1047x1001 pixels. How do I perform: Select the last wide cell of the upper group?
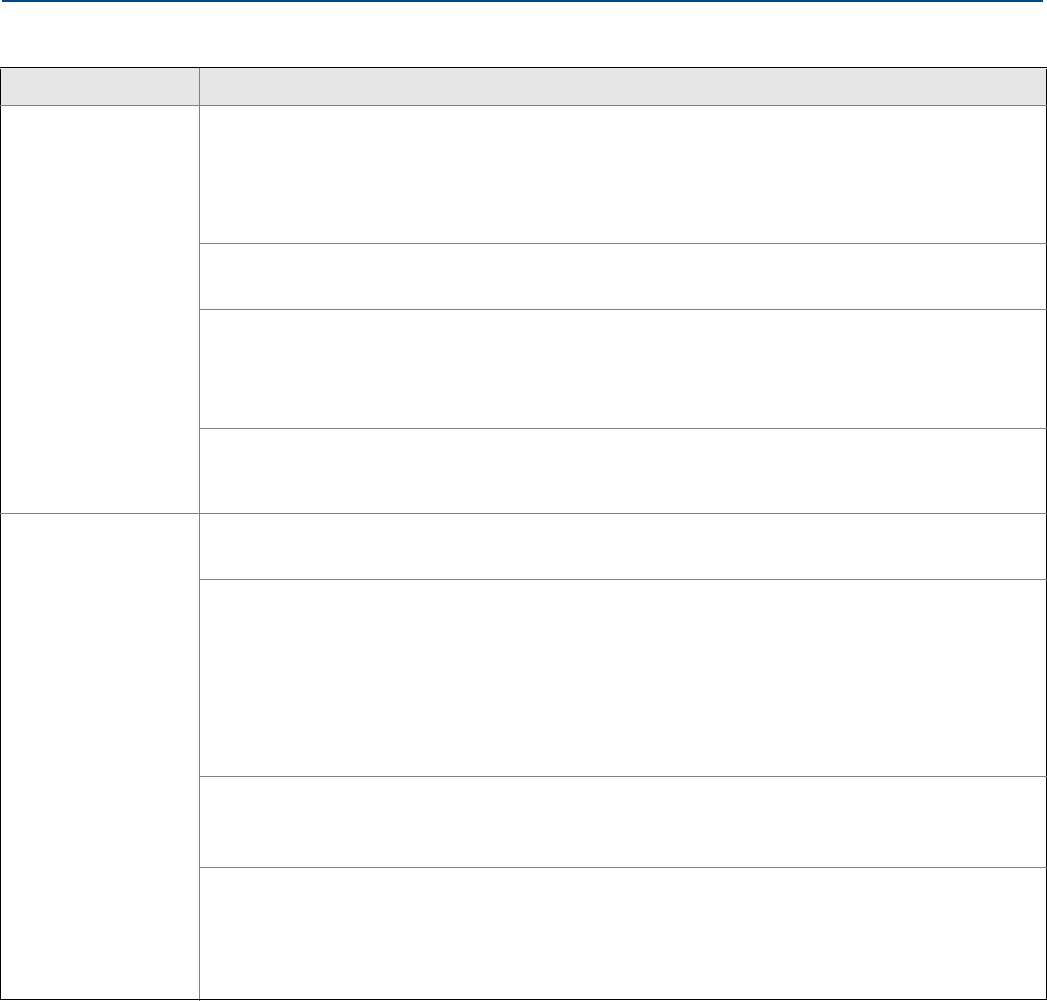pos(622,470)
